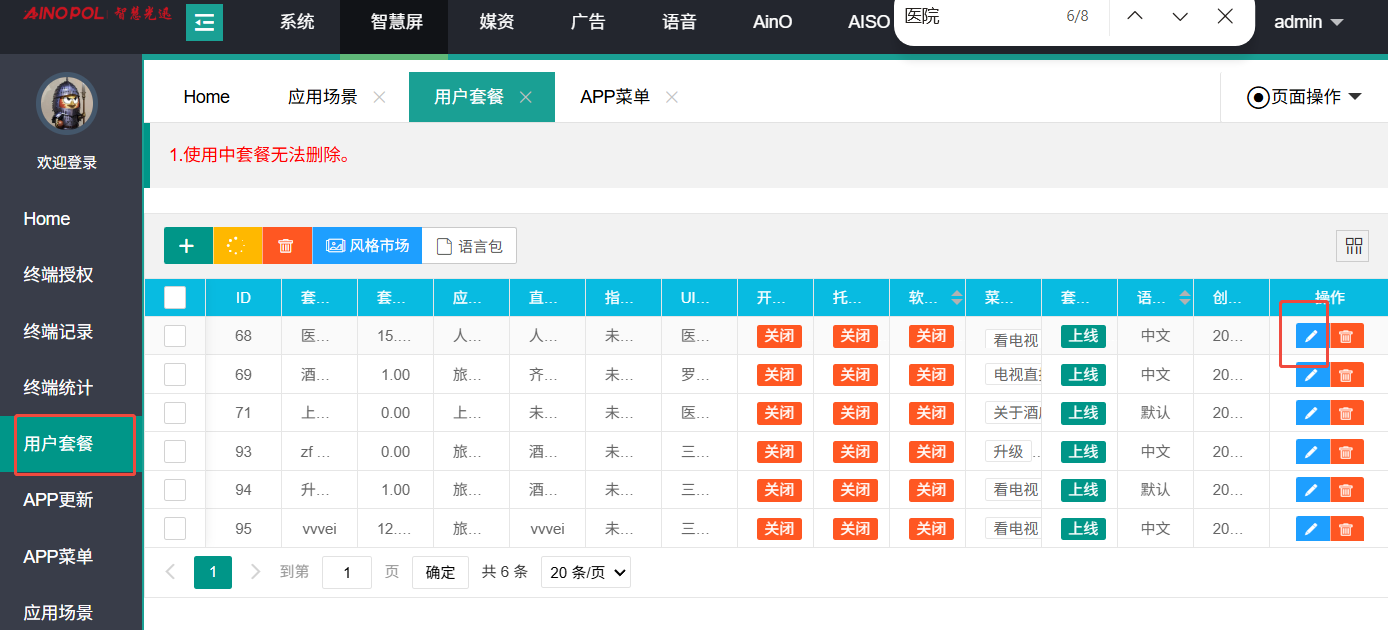Toggle 上线 status in row 69
This screenshot has height=630, width=1388.
(1083, 375)
